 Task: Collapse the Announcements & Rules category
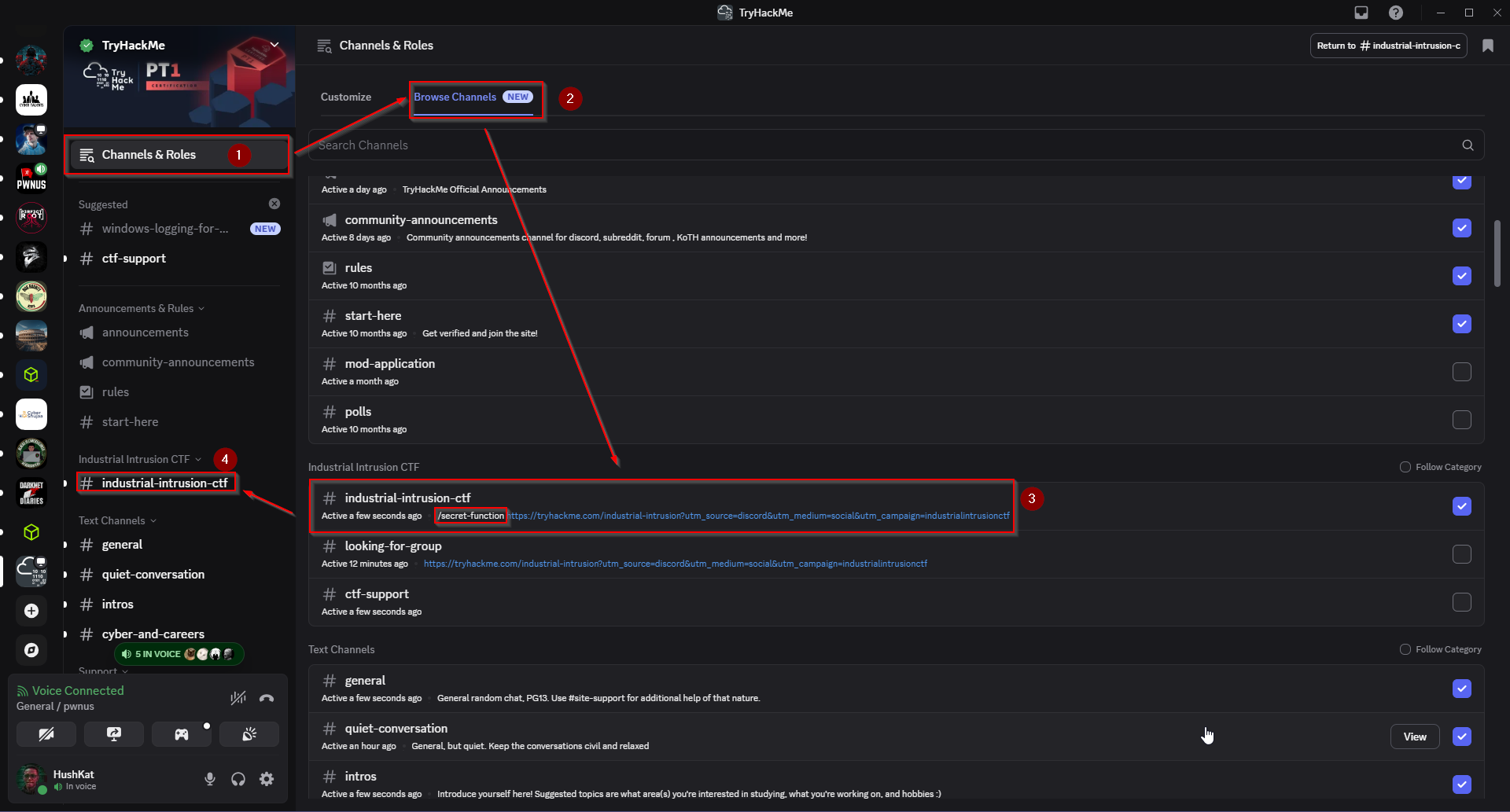click(142, 308)
